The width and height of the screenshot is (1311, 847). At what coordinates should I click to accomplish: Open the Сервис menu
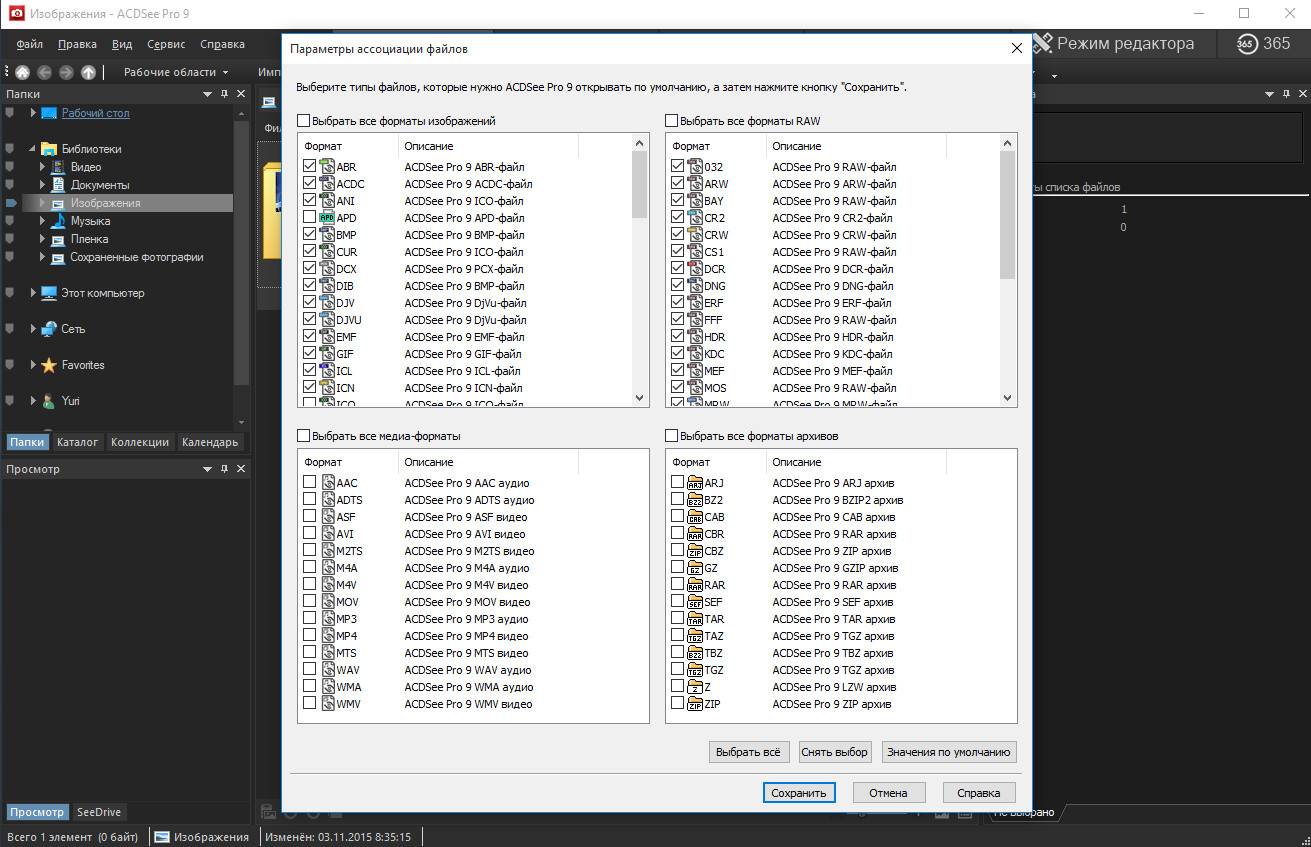pos(166,44)
